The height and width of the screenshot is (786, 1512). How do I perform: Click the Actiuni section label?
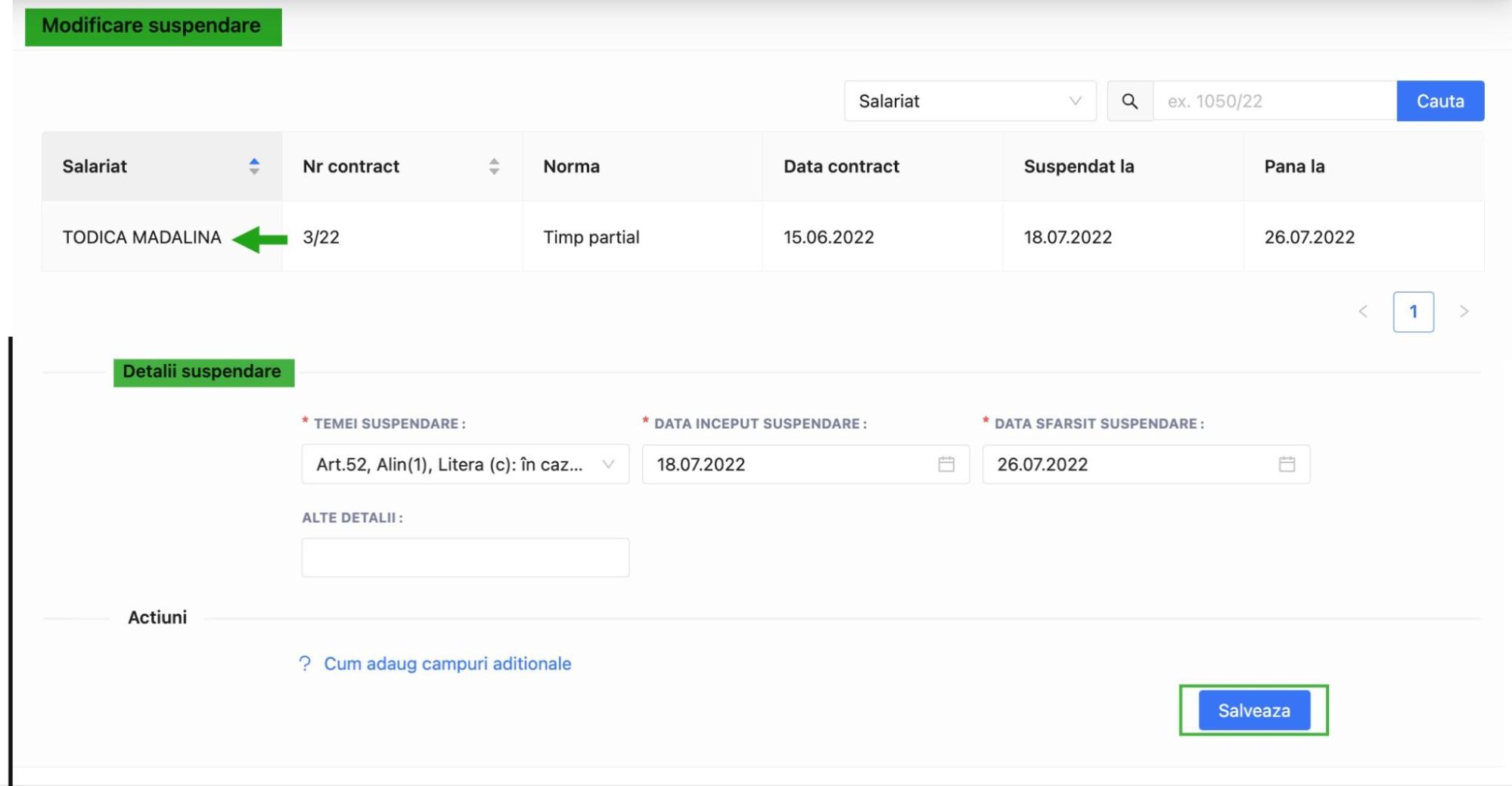pyautogui.click(x=157, y=617)
